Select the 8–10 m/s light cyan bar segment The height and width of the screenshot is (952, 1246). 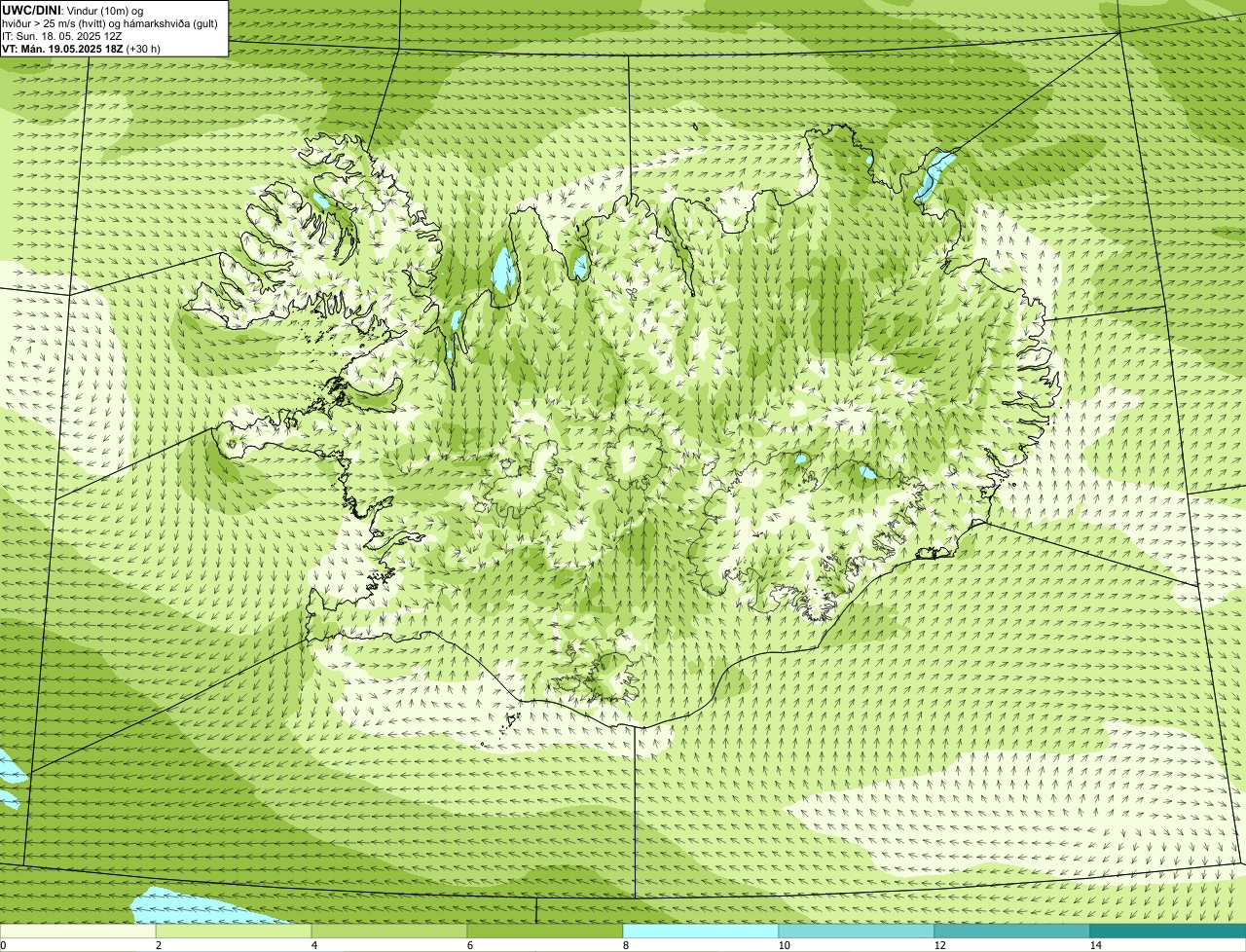(x=701, y=931)
